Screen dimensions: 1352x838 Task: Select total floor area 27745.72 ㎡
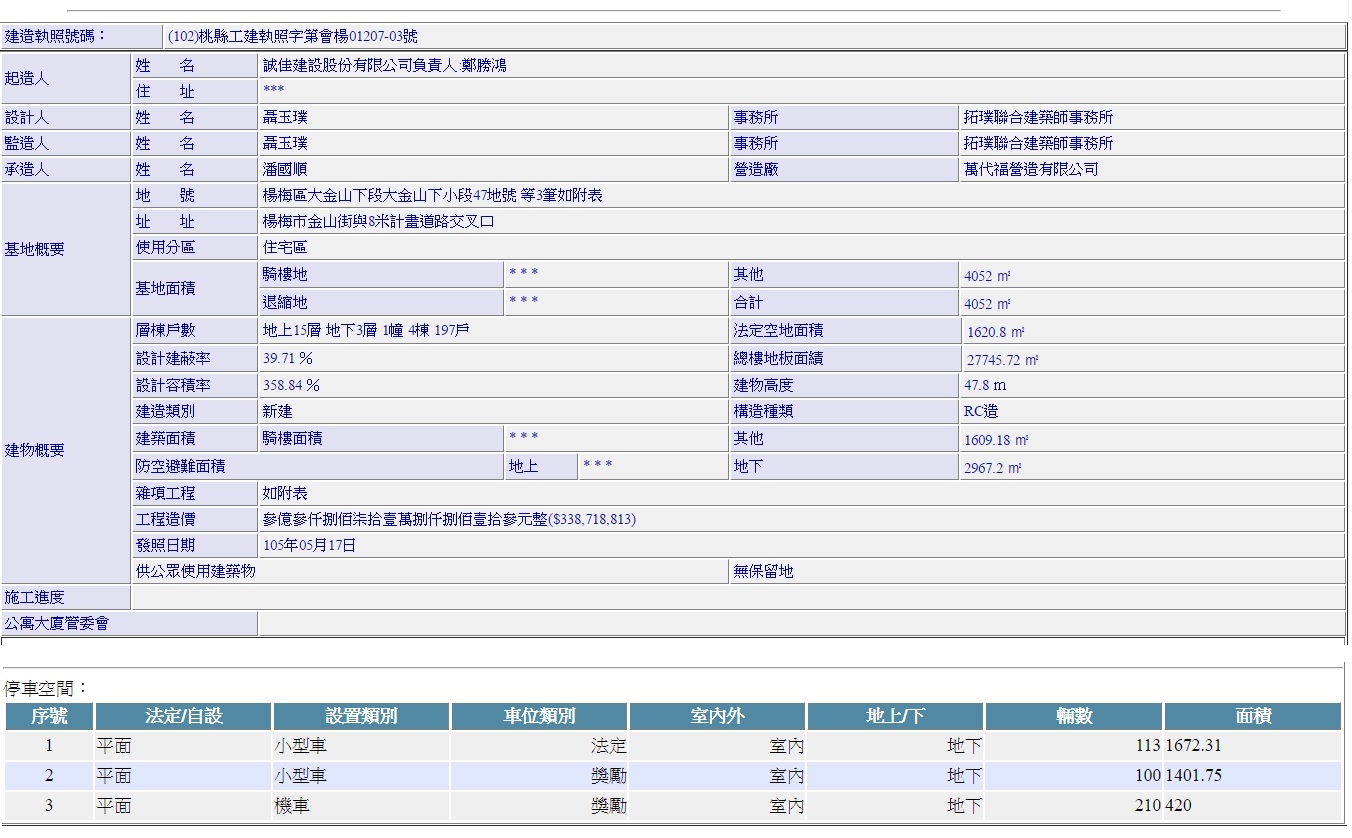tap(1003, 360)
